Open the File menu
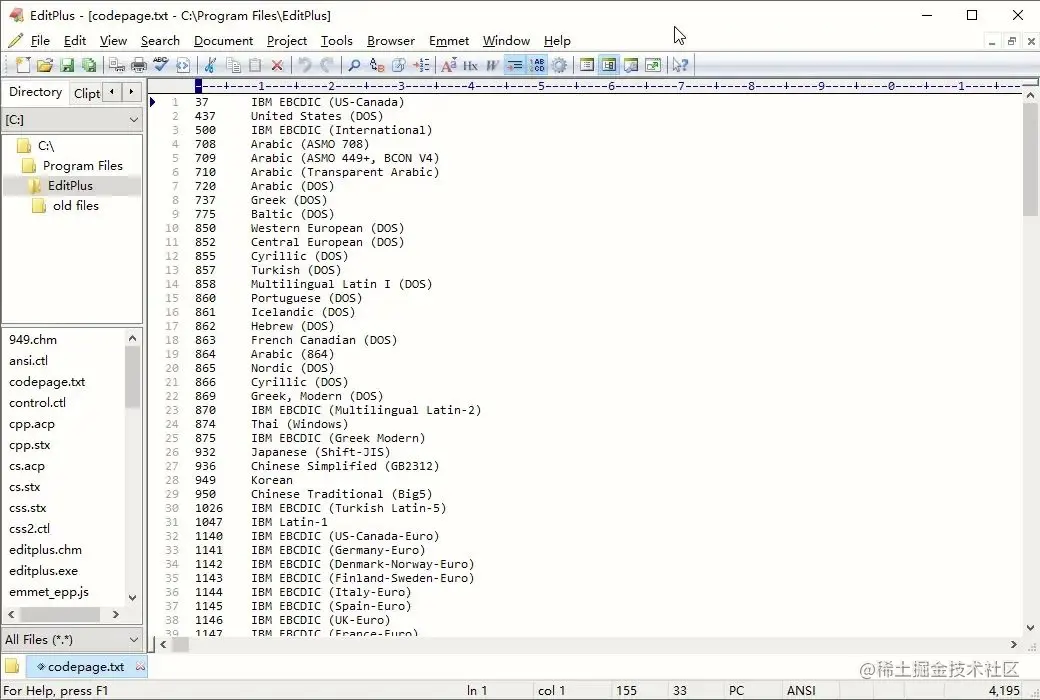 [x=40, y=40]
